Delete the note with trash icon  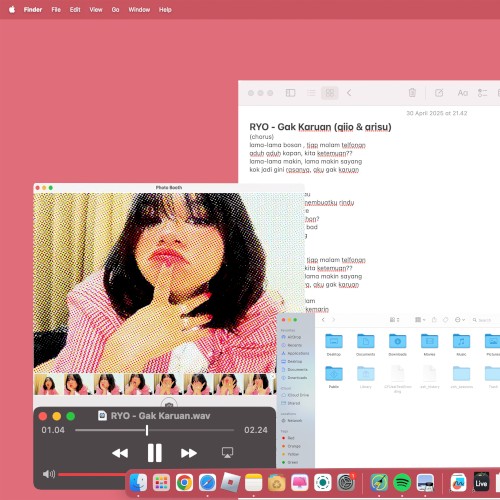412,93
